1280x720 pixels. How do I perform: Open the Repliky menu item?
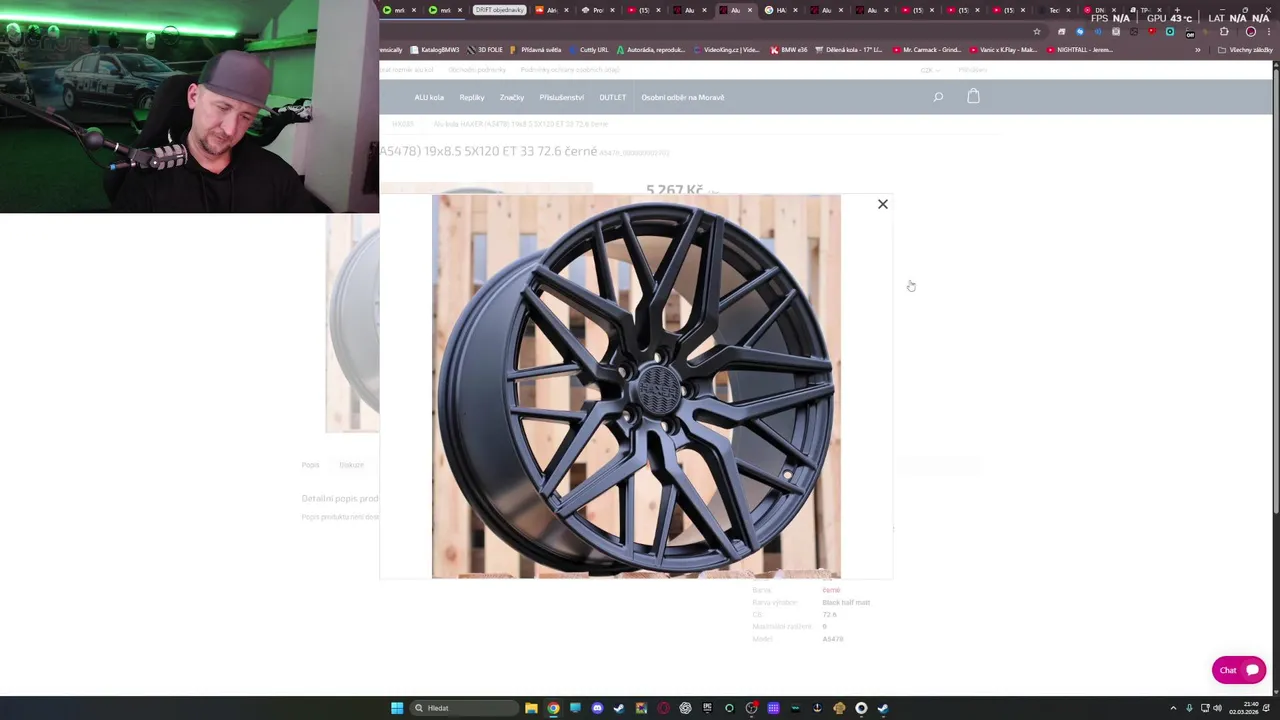coord(472,97)
